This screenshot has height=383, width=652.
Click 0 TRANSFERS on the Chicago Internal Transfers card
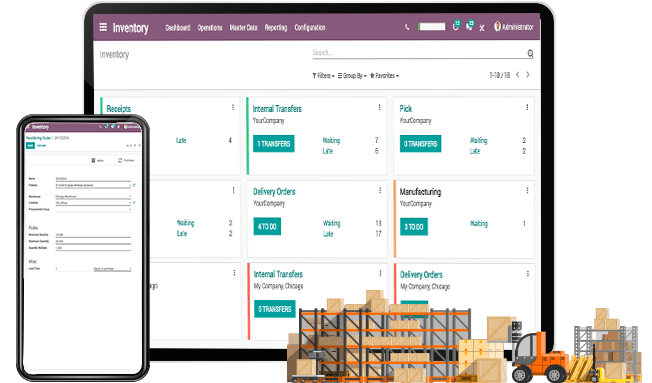(x=275, y=309)
